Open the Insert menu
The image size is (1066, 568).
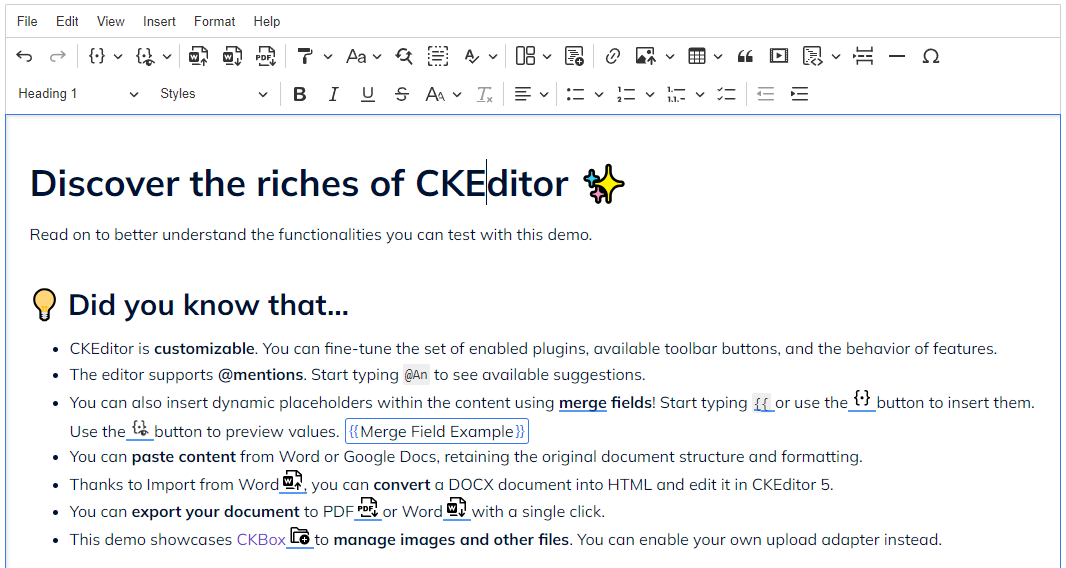click(159, 22)
